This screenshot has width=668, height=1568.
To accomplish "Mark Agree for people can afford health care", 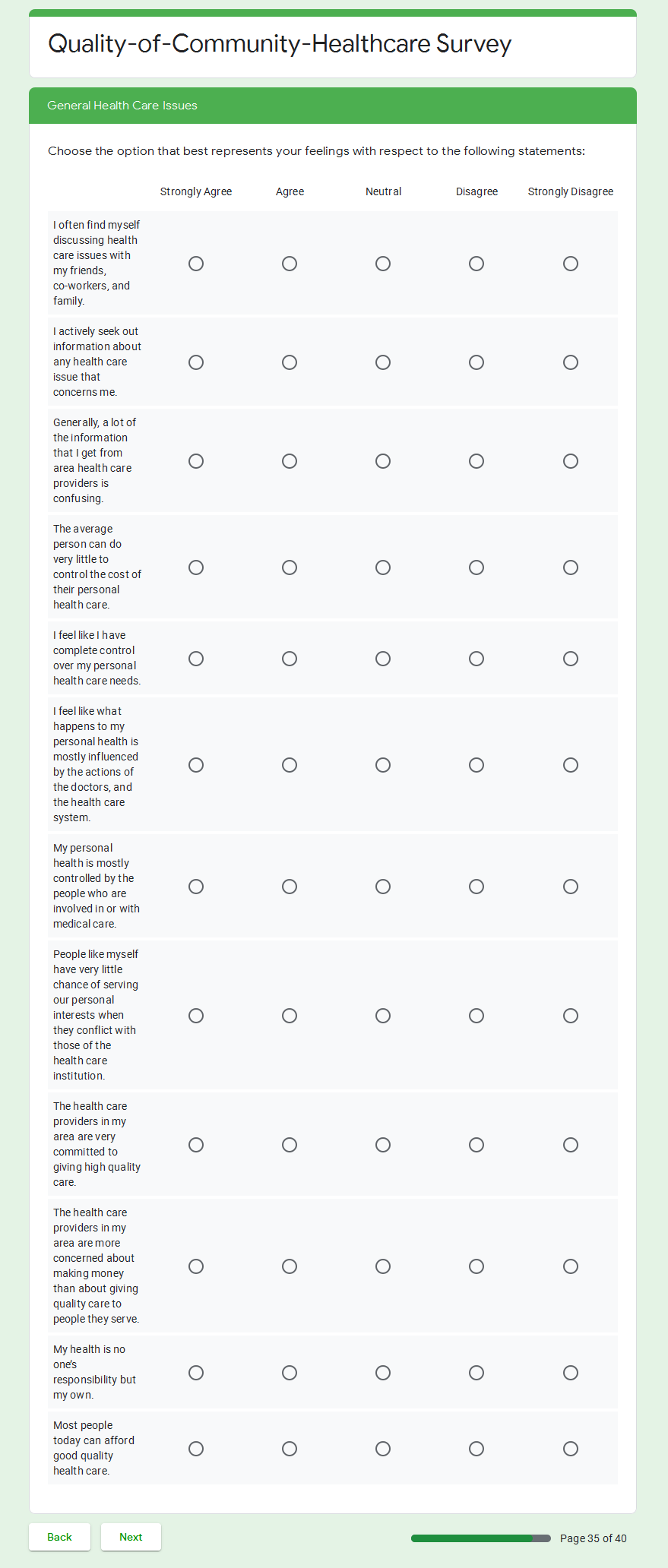I will coord(290,1449).
